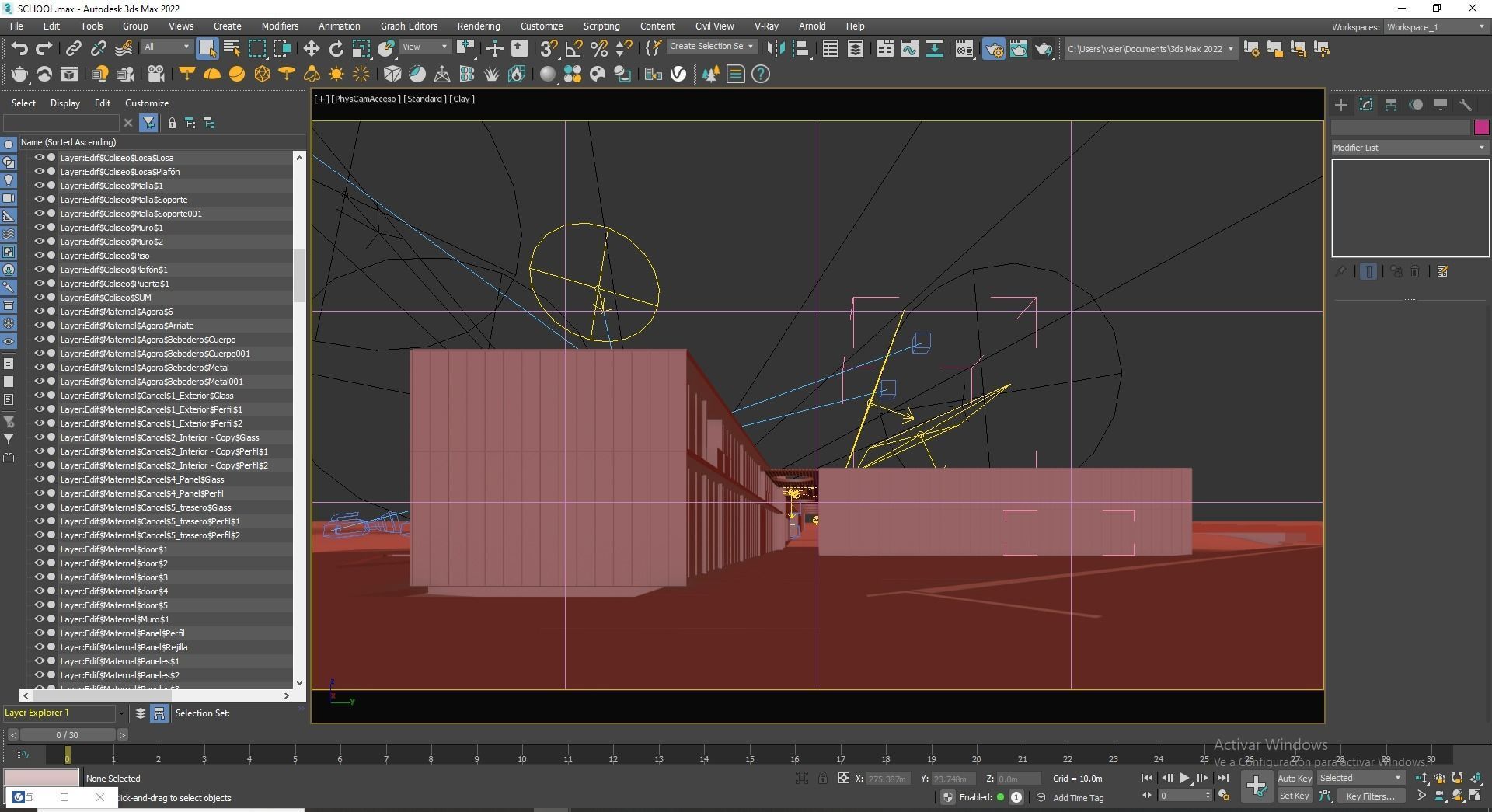Choose the Select Object tool

coord(207,49)
